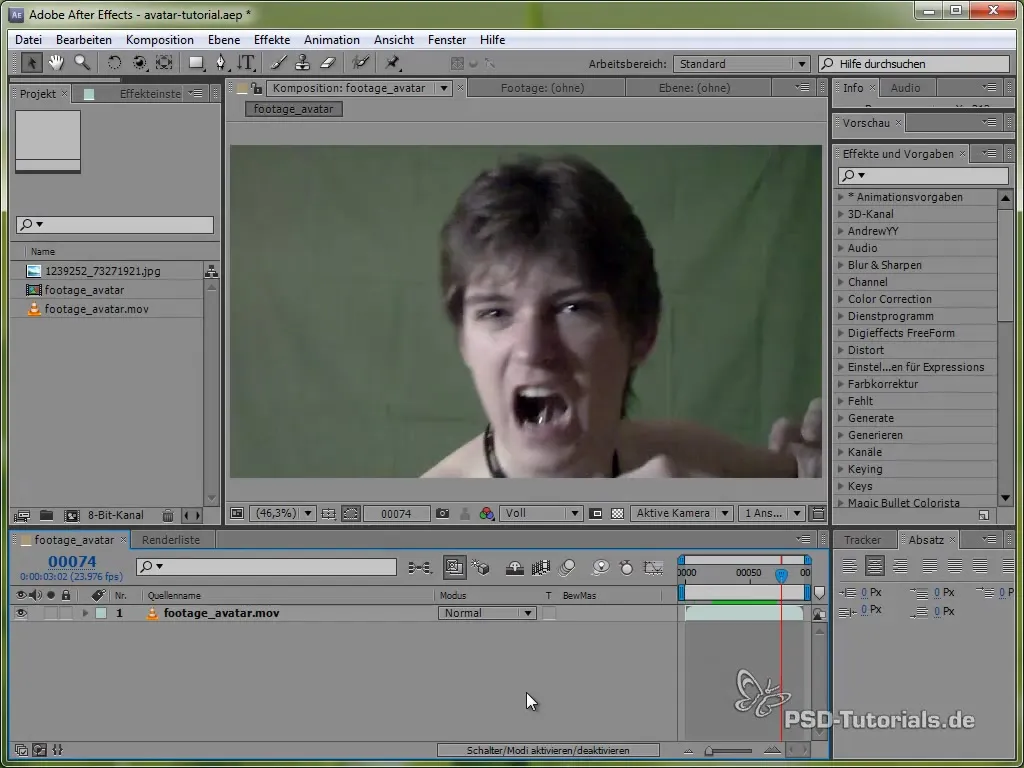Viewport: 1024px width, 768px height.
Task: Select the Eraser tool
Action: (327, 63)
